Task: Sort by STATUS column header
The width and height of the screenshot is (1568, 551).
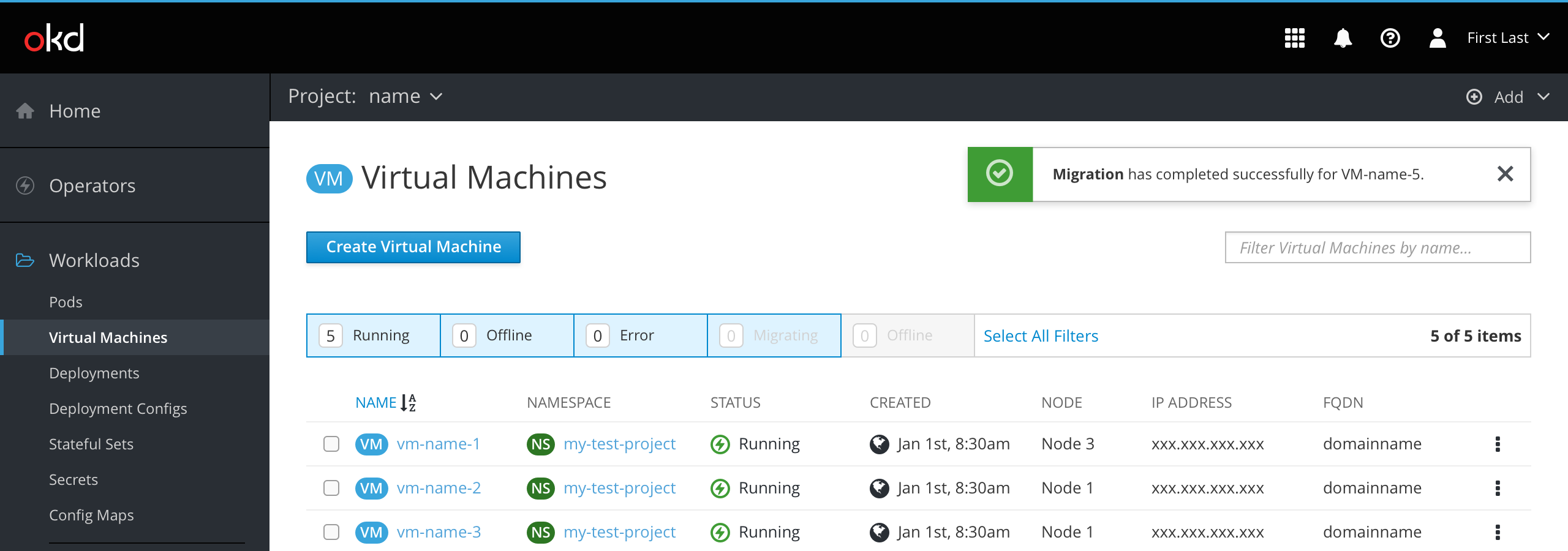Action: click(736, 403)
